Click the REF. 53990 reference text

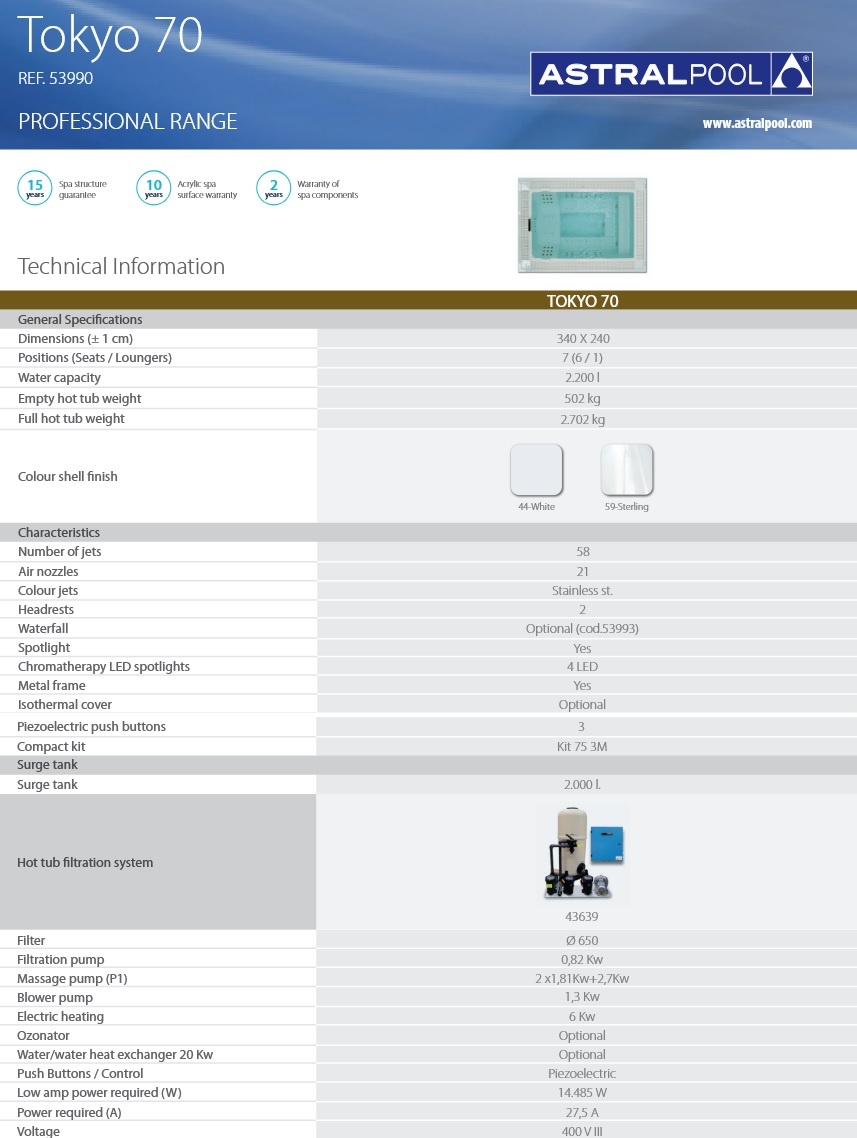coord(56,78)
